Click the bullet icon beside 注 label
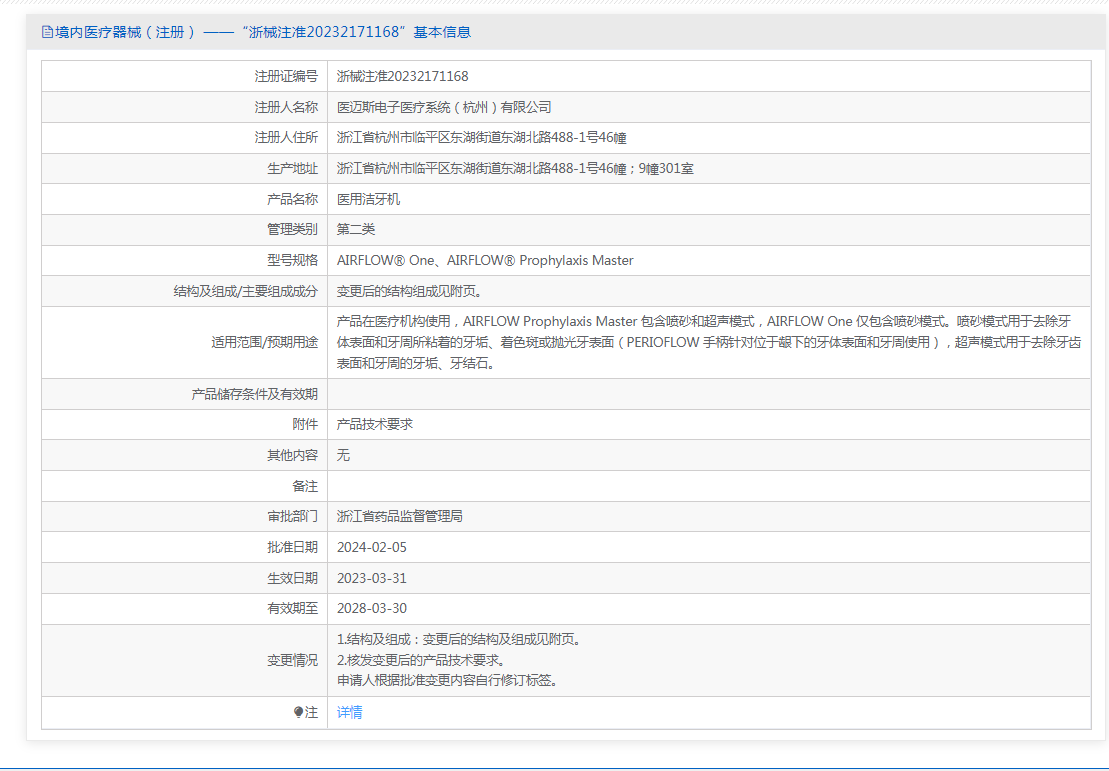1109x771 pixels. [298, 712]
